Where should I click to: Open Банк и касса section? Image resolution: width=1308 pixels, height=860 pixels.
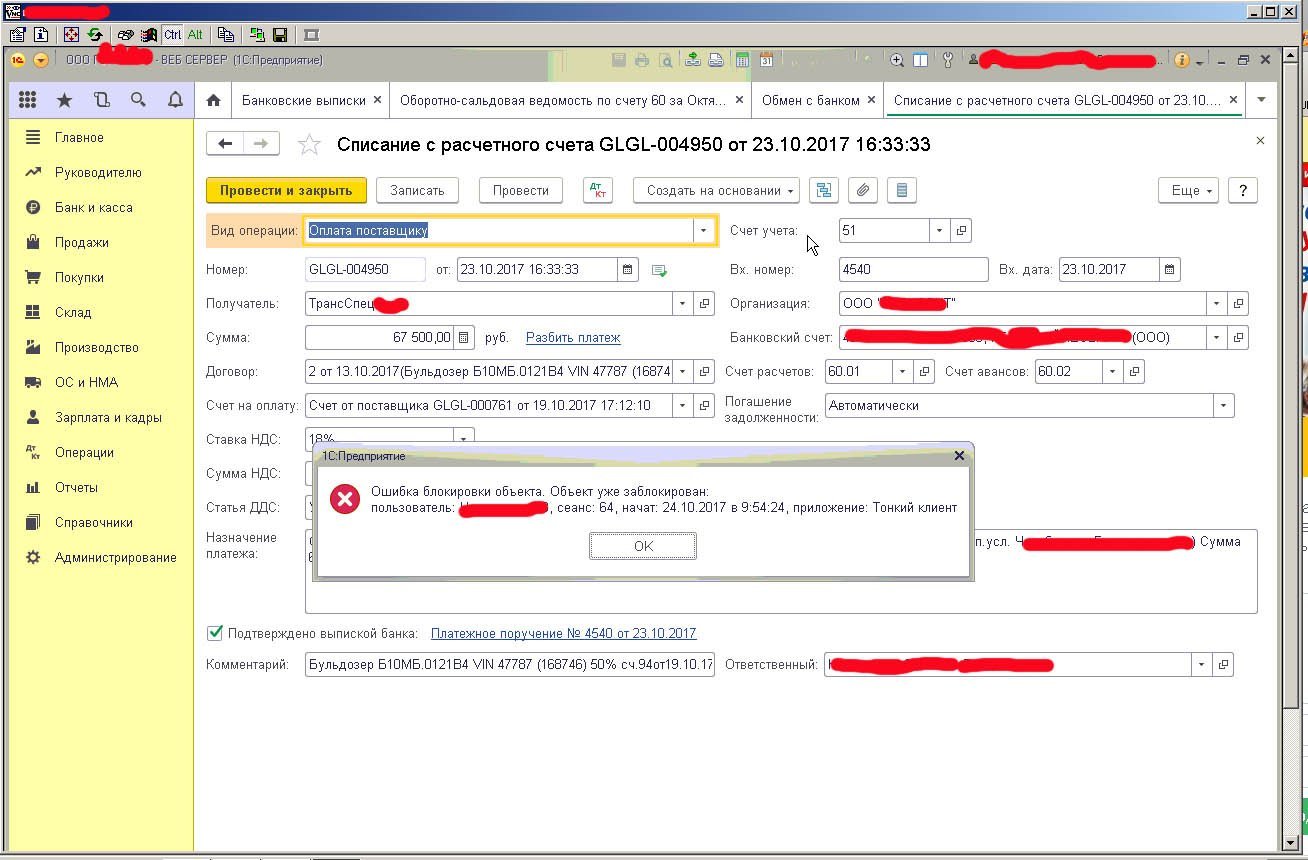(x=94, y=207)
